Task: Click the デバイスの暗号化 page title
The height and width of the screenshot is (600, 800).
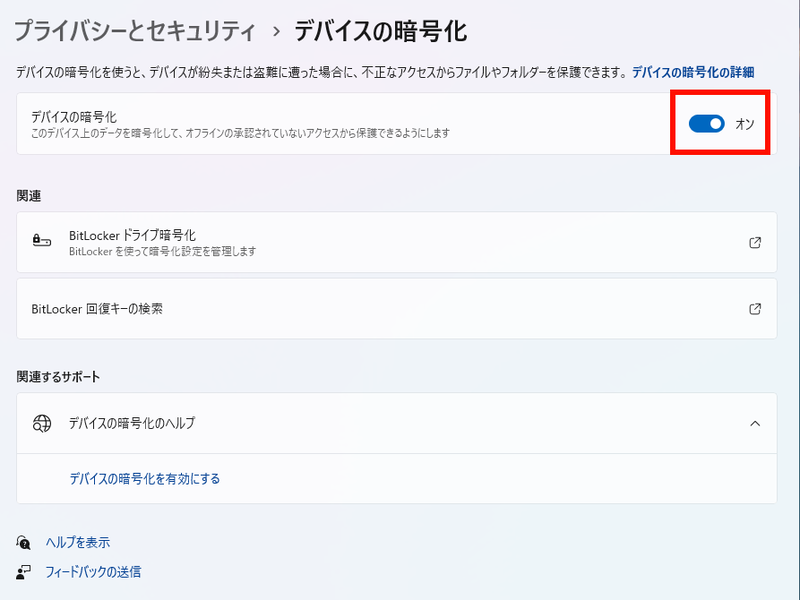Action: [381, 31]
